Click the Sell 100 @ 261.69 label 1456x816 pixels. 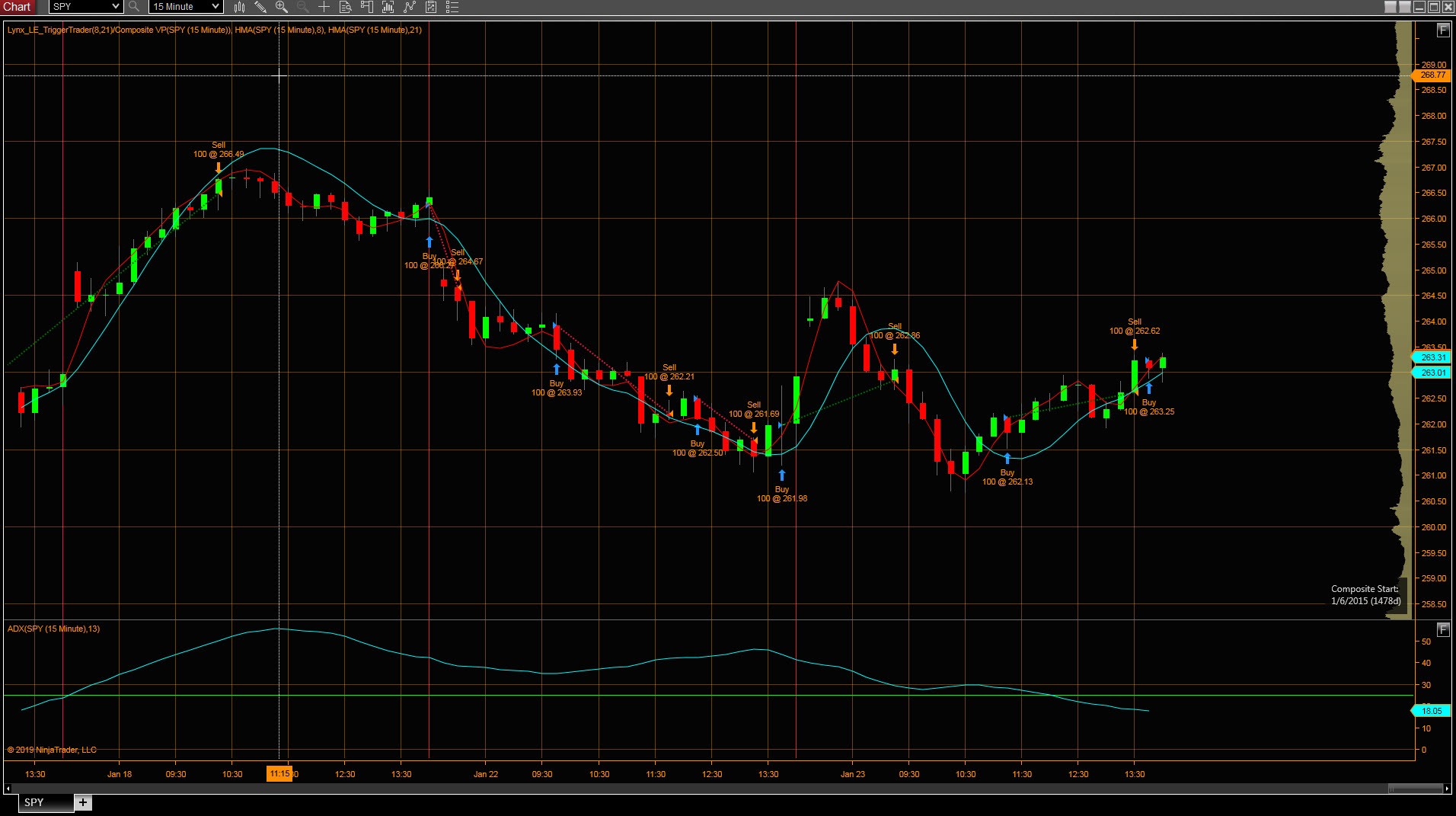coord(754,409)
